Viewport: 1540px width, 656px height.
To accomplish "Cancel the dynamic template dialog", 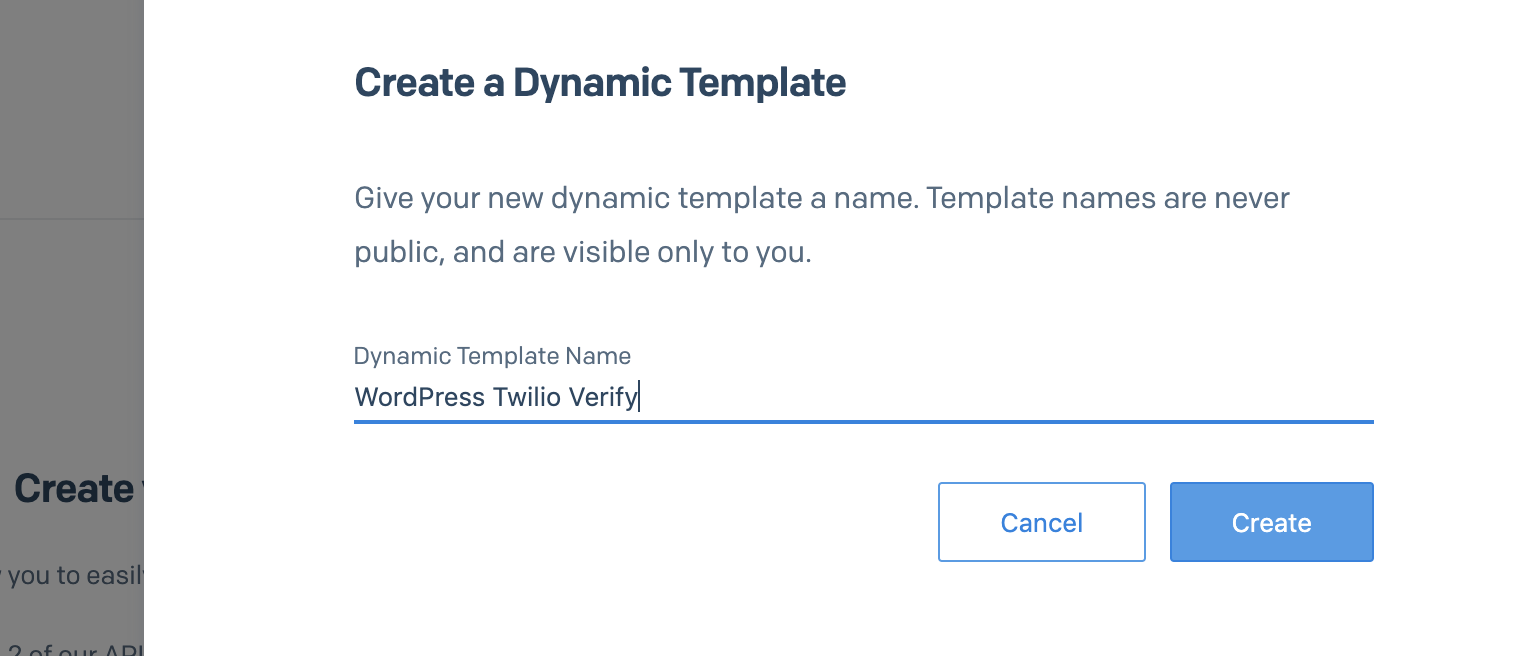I will [1041, 522].
